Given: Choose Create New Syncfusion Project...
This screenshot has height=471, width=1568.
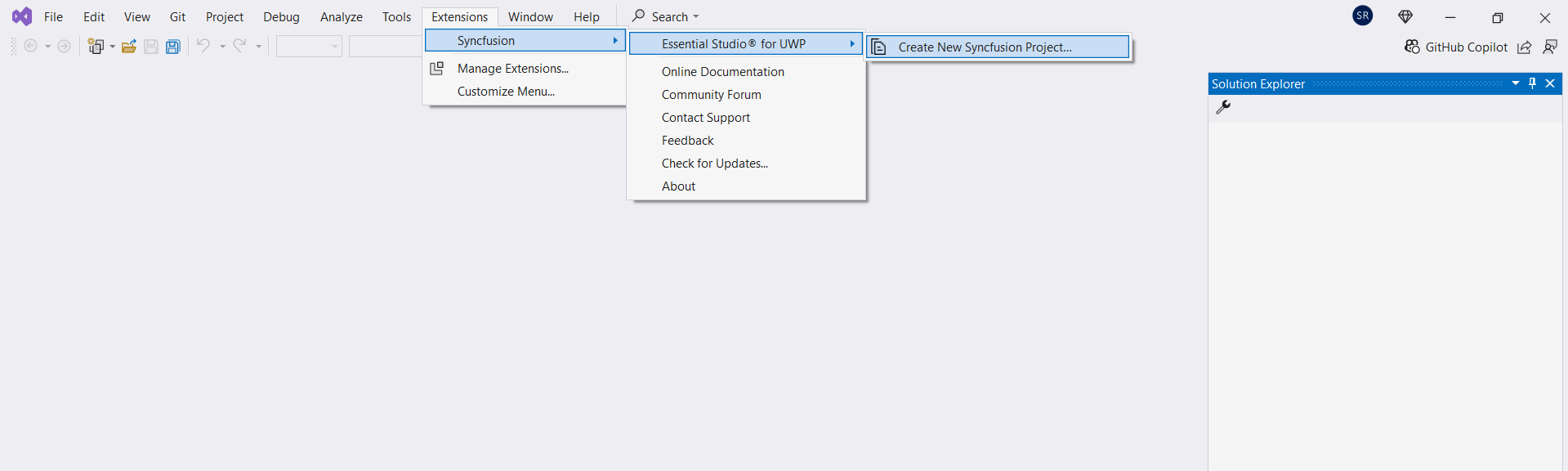Looking at the screenshot, I should (x=998, y=47).
